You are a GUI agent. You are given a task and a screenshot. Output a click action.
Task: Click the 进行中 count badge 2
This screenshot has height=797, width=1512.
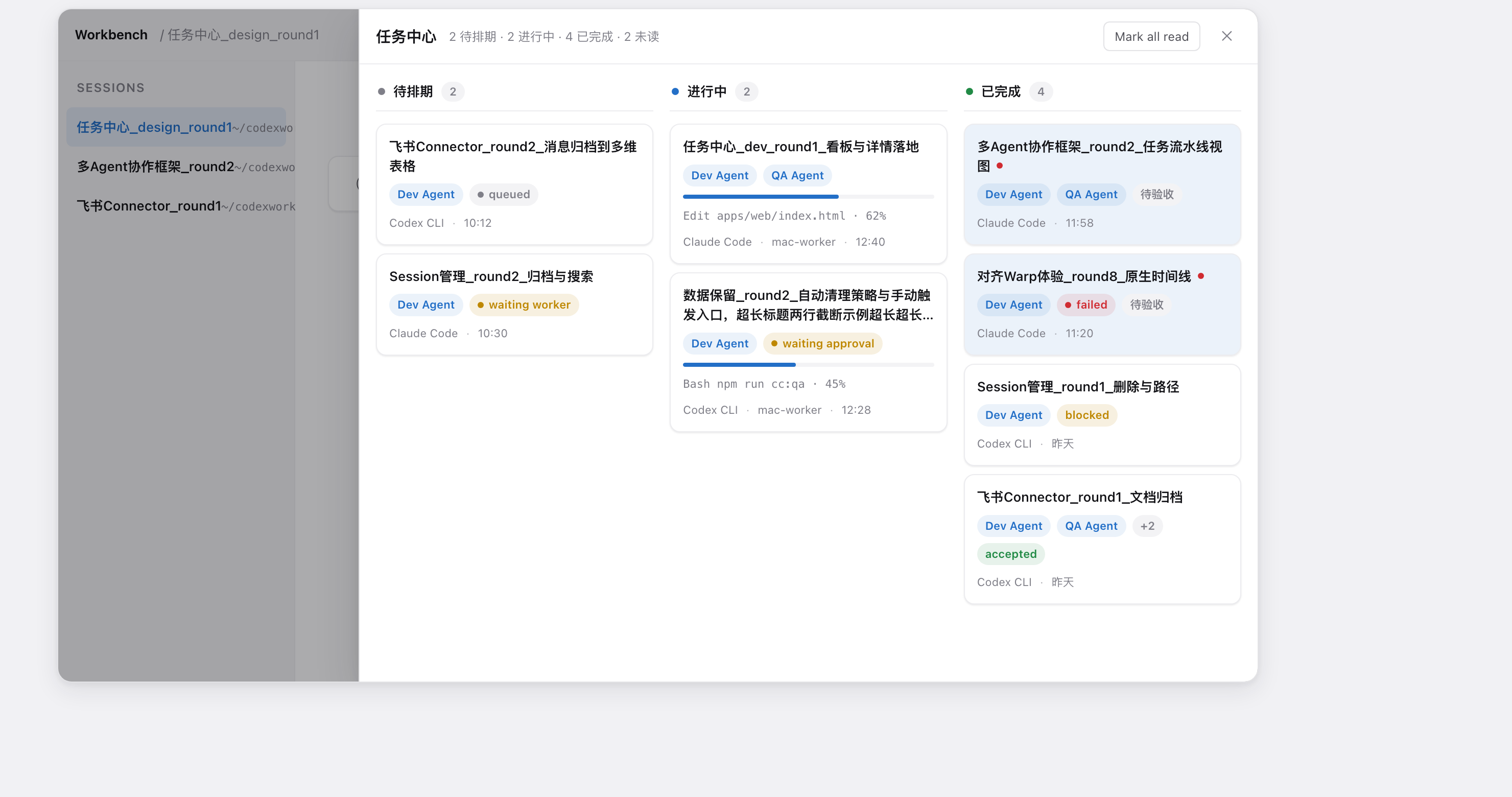tap(746, 91)
